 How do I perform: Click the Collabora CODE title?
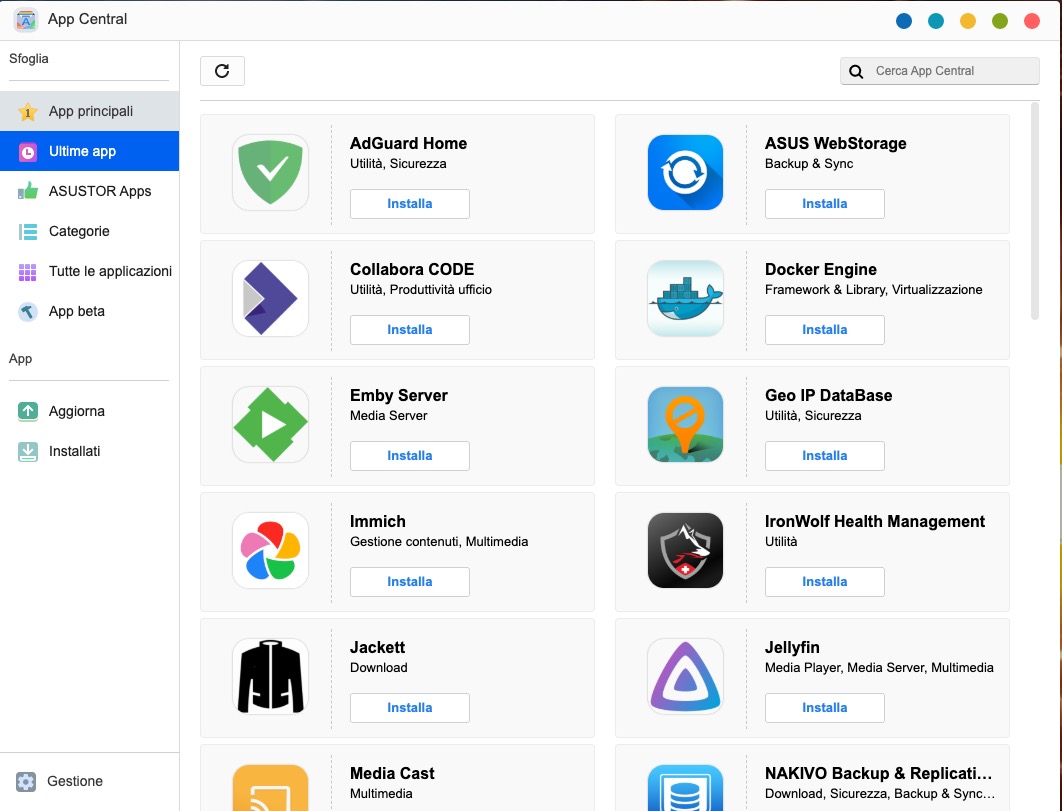(x=412, y=270)
